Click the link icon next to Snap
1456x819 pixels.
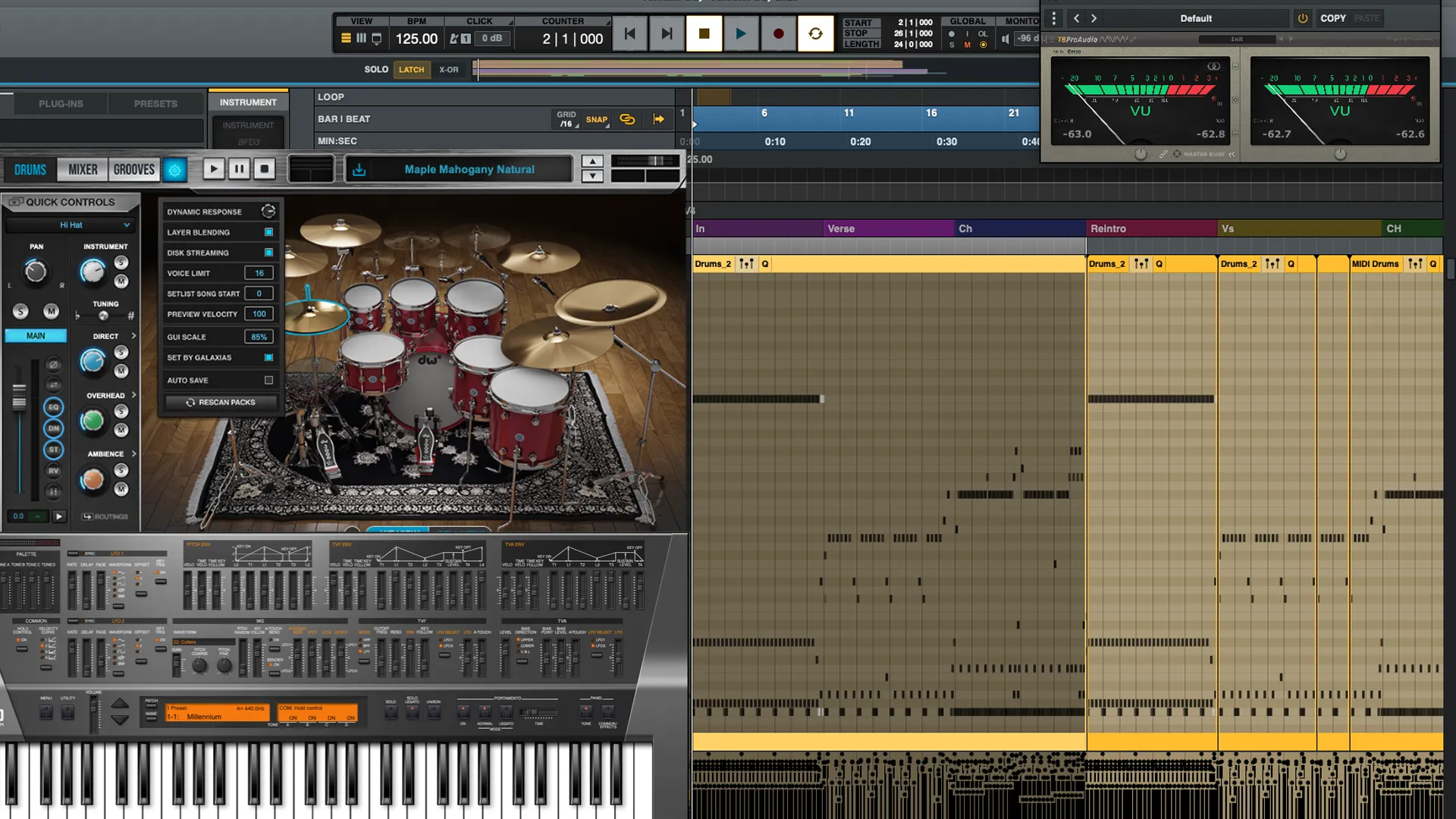[x=627, y=119]
